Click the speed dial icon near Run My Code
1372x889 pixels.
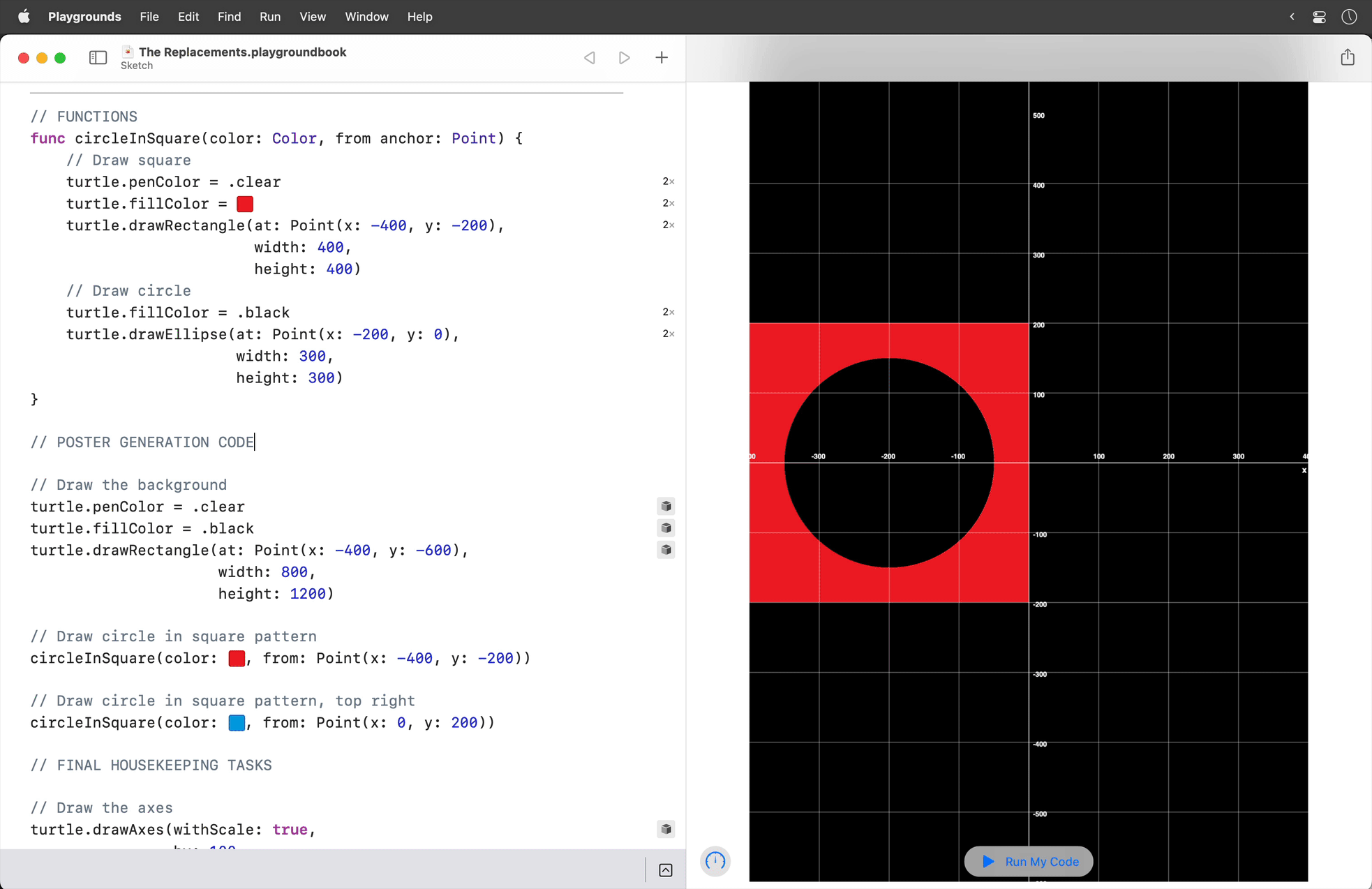point(715,861)
